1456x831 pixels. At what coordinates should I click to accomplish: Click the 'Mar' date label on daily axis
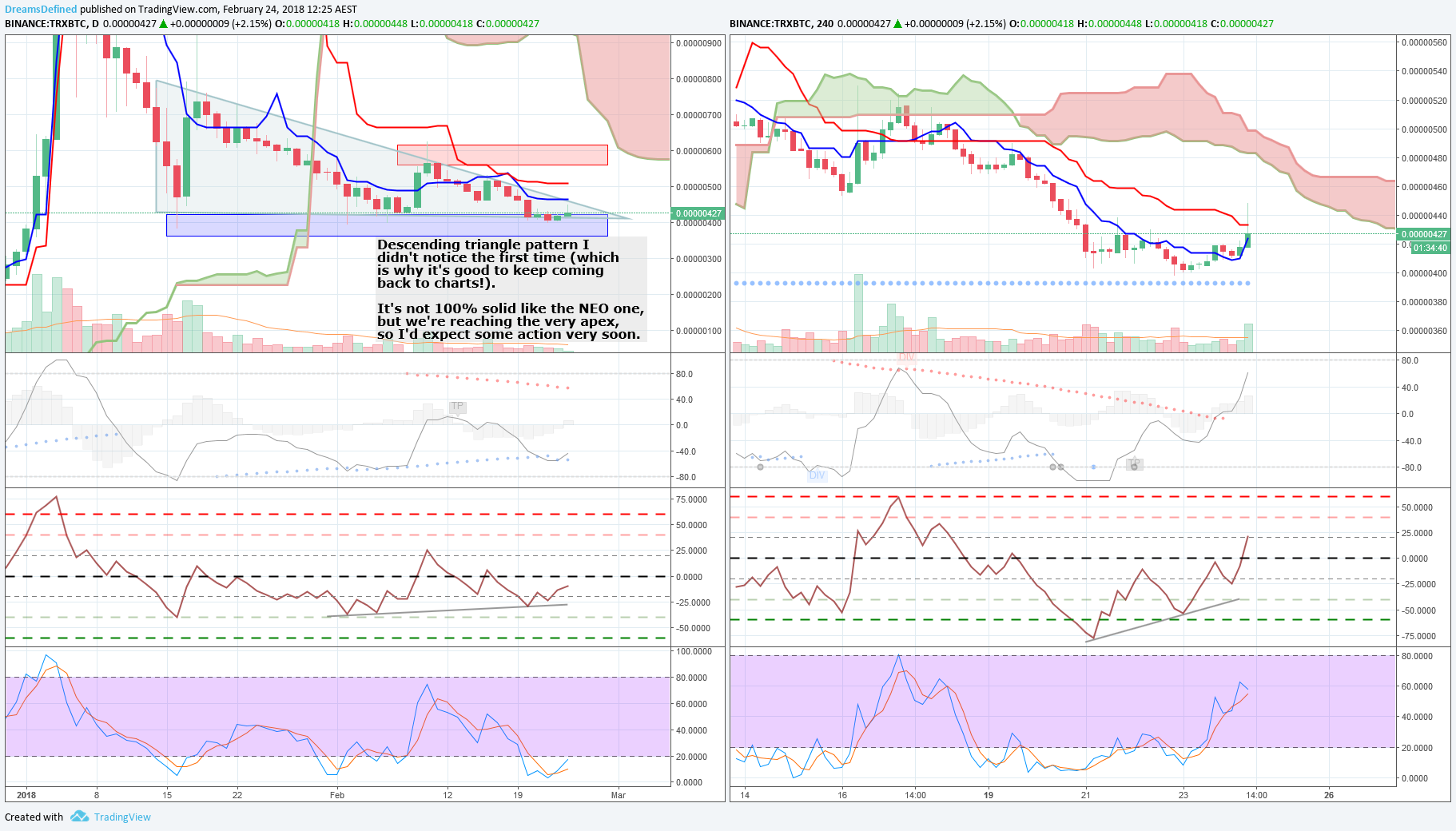618,795
